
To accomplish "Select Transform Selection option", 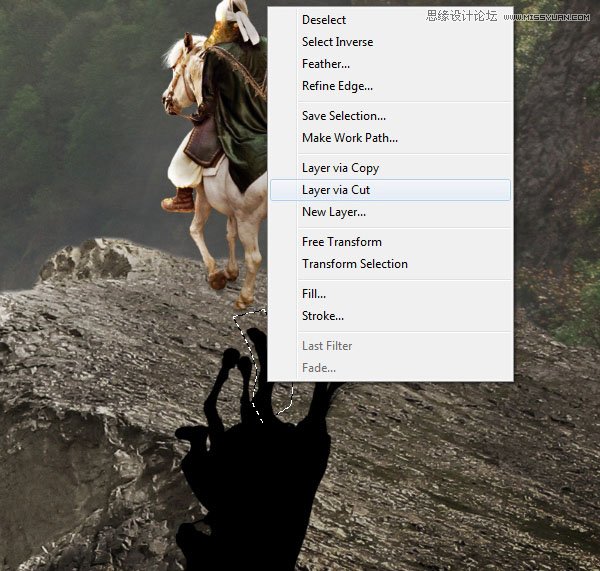I will [x=390, y=264].
